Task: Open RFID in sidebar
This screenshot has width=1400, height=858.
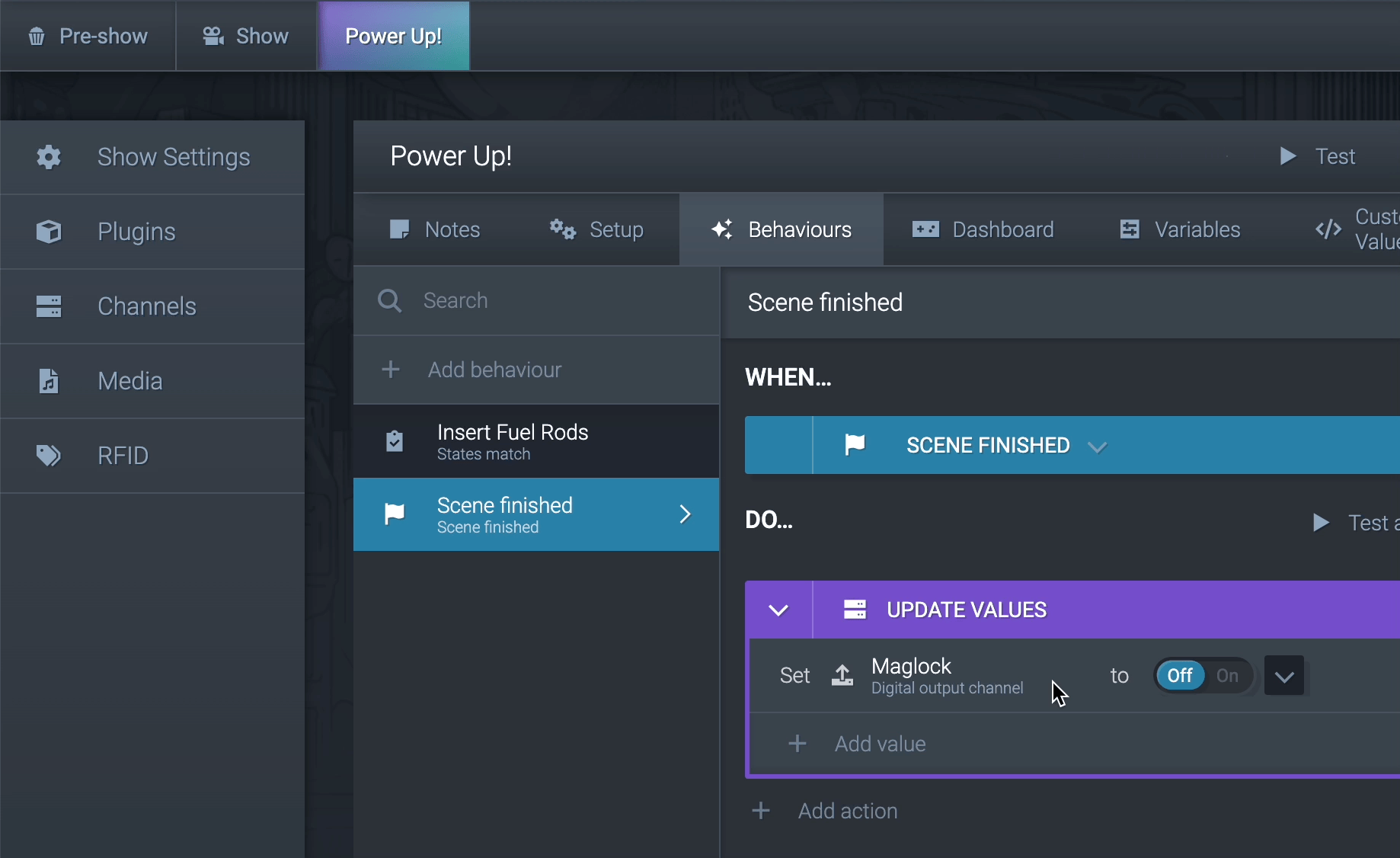Action: click(x=152, y=456)
